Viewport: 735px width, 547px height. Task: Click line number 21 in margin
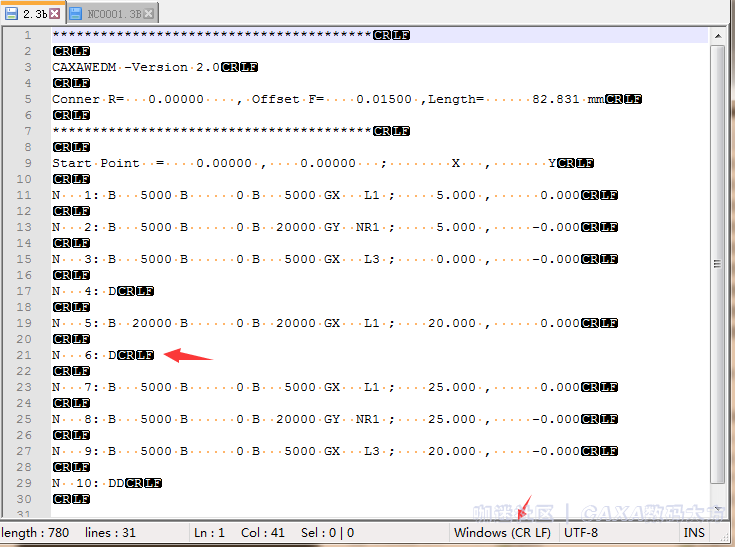(x=24, y=355)
